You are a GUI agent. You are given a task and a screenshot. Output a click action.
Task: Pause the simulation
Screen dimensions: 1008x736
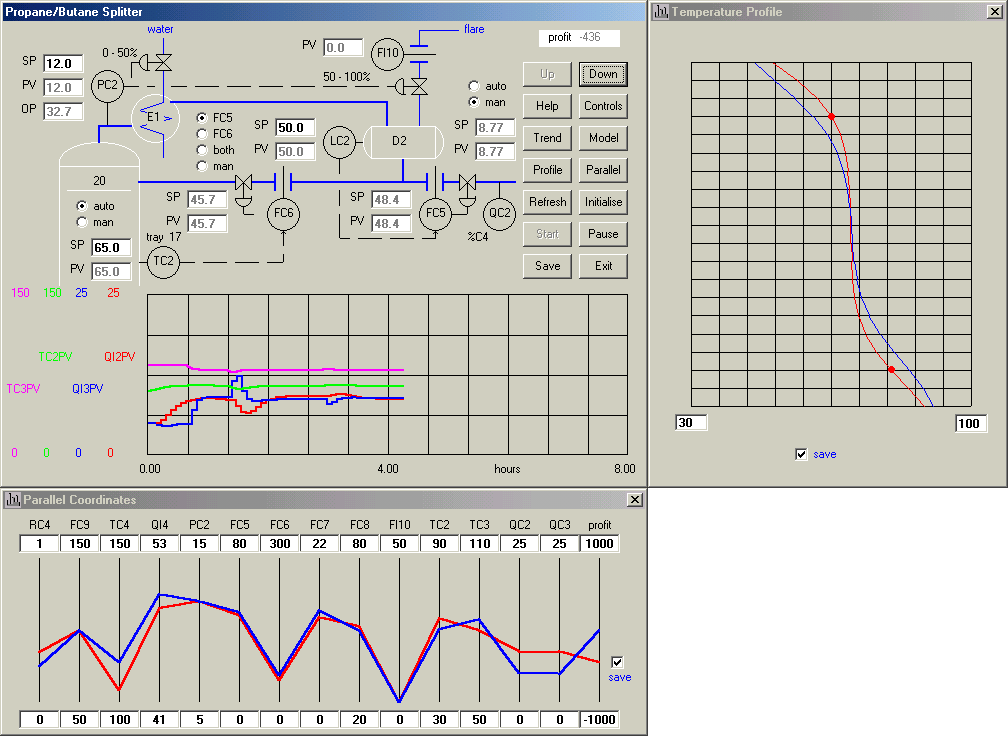point(603,234)
